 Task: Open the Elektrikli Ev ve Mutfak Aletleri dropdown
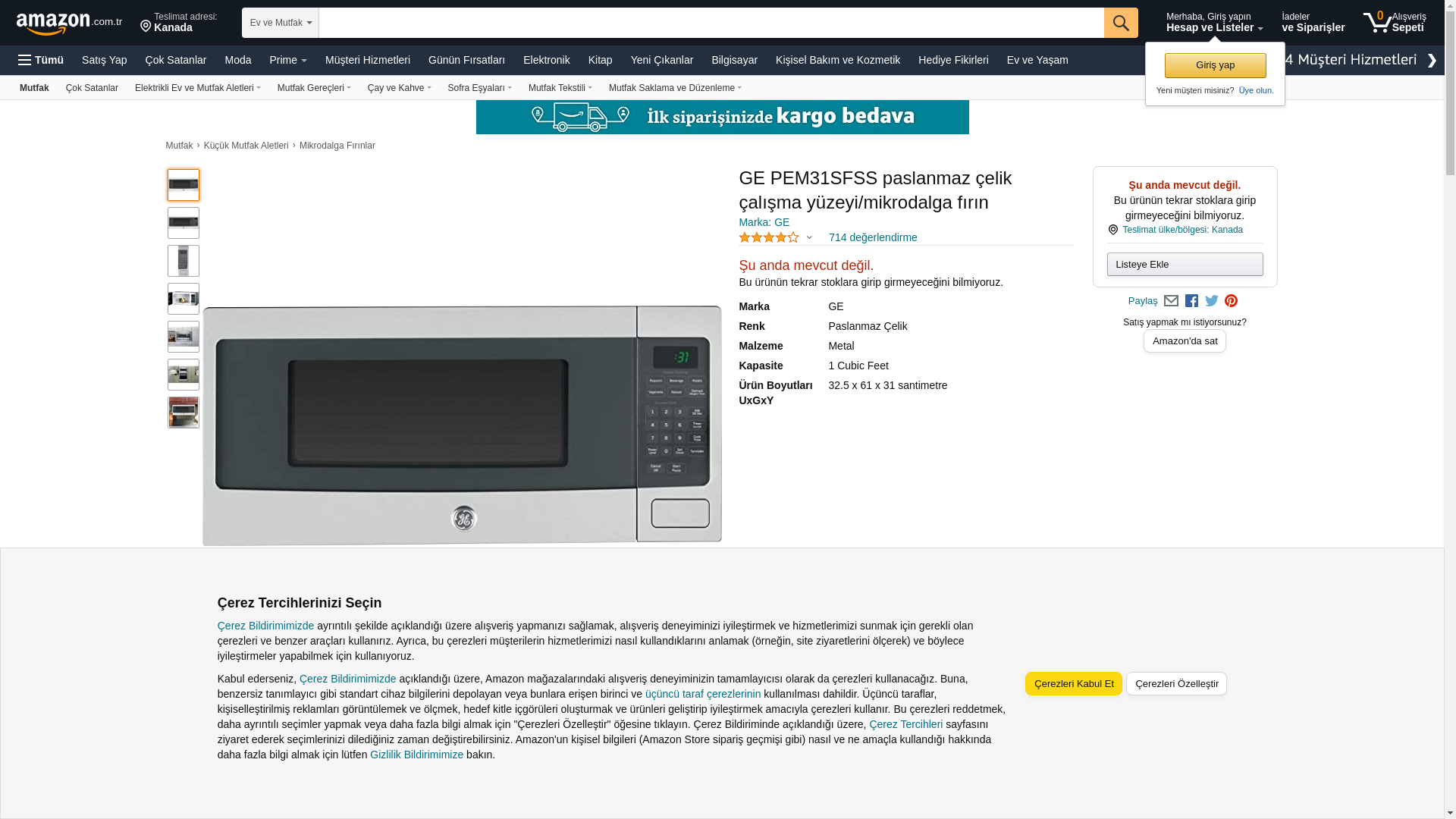[197, 88]
